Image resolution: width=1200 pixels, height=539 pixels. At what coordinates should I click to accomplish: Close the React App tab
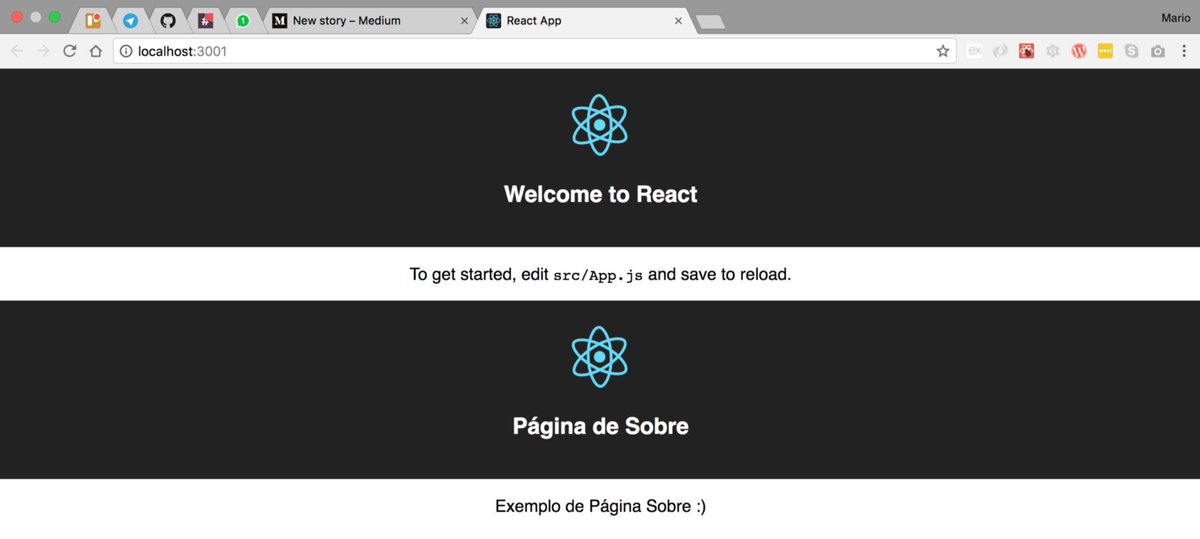(x=678, y=20)
